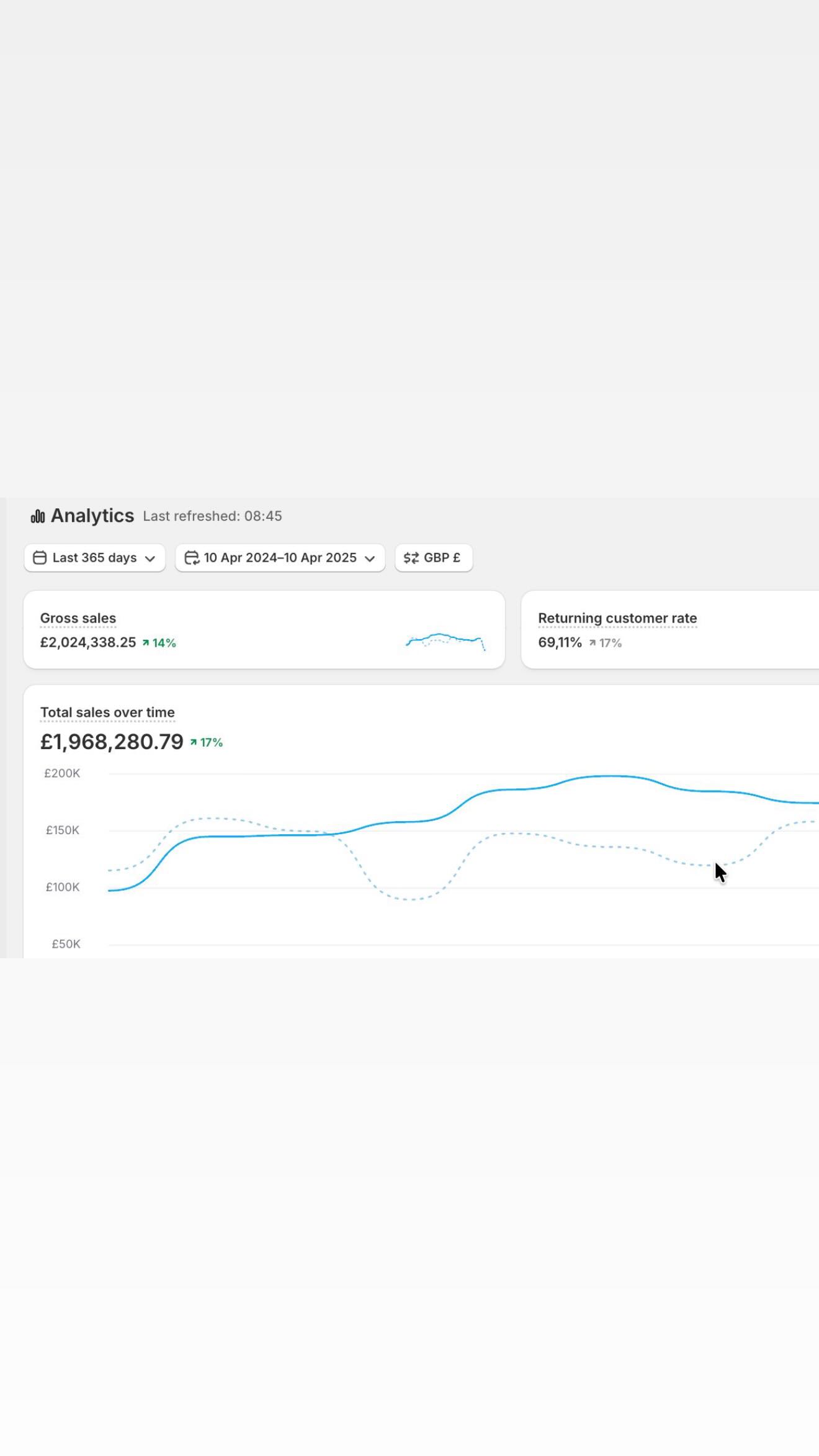Click the currency exchange icon beside GBP
This screenshot has height=1456, width=819.
pyautogui.click(x=411, y=558)
